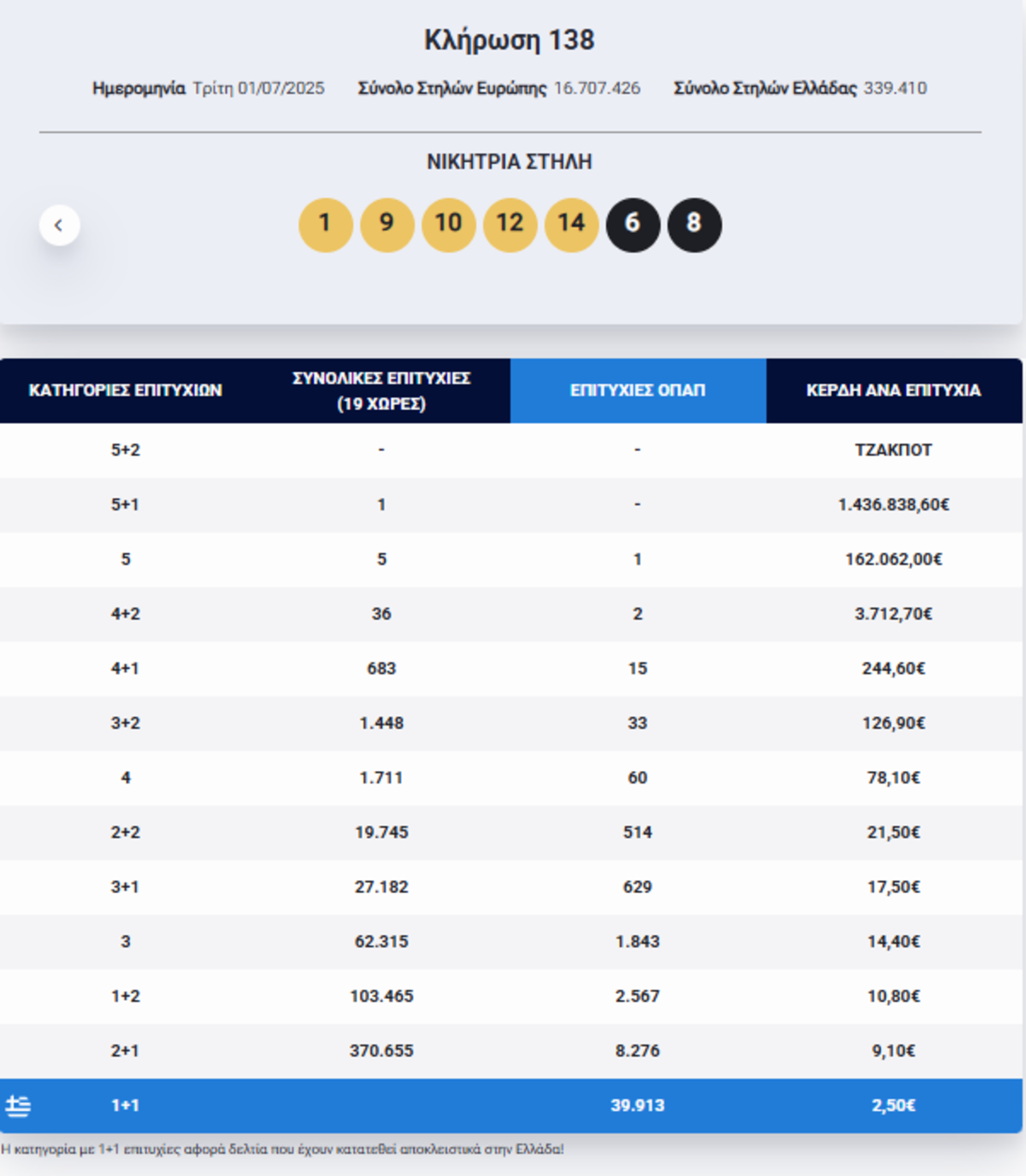Click the 2+2 category cell
The height and width of the screenshot is (1176, 1026).
click(x=126, y=833)
